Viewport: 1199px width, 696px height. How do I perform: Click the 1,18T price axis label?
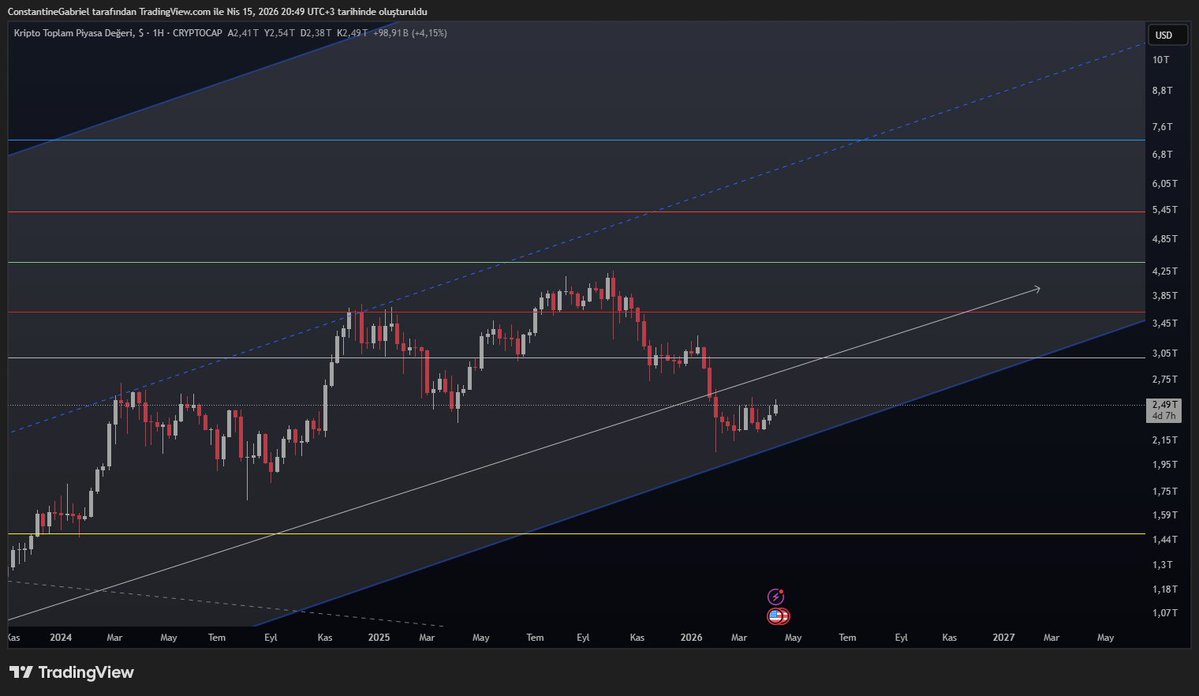pyautogui.click(x=1165, y=590)
